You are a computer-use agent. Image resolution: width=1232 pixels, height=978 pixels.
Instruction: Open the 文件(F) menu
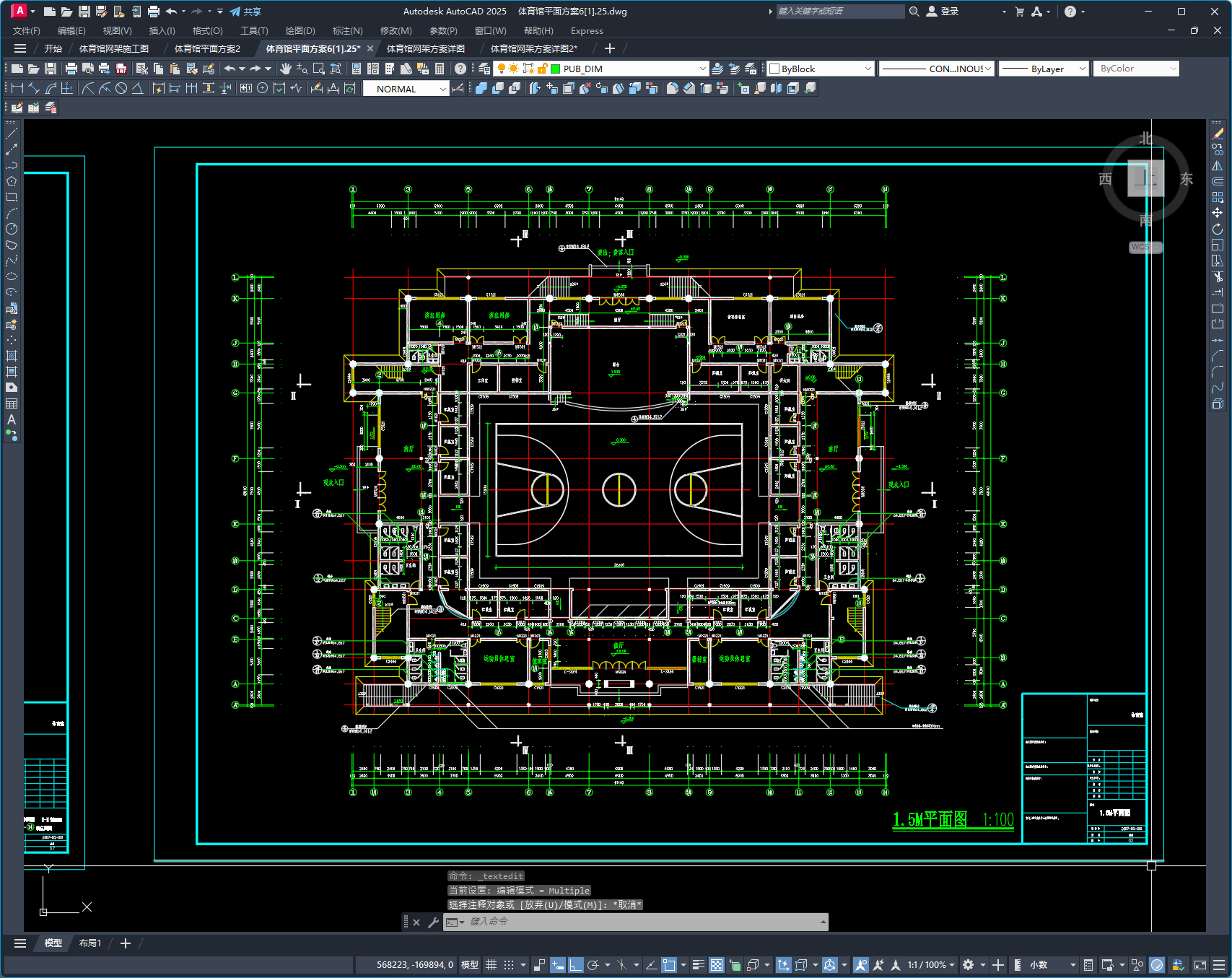point(27,30)
